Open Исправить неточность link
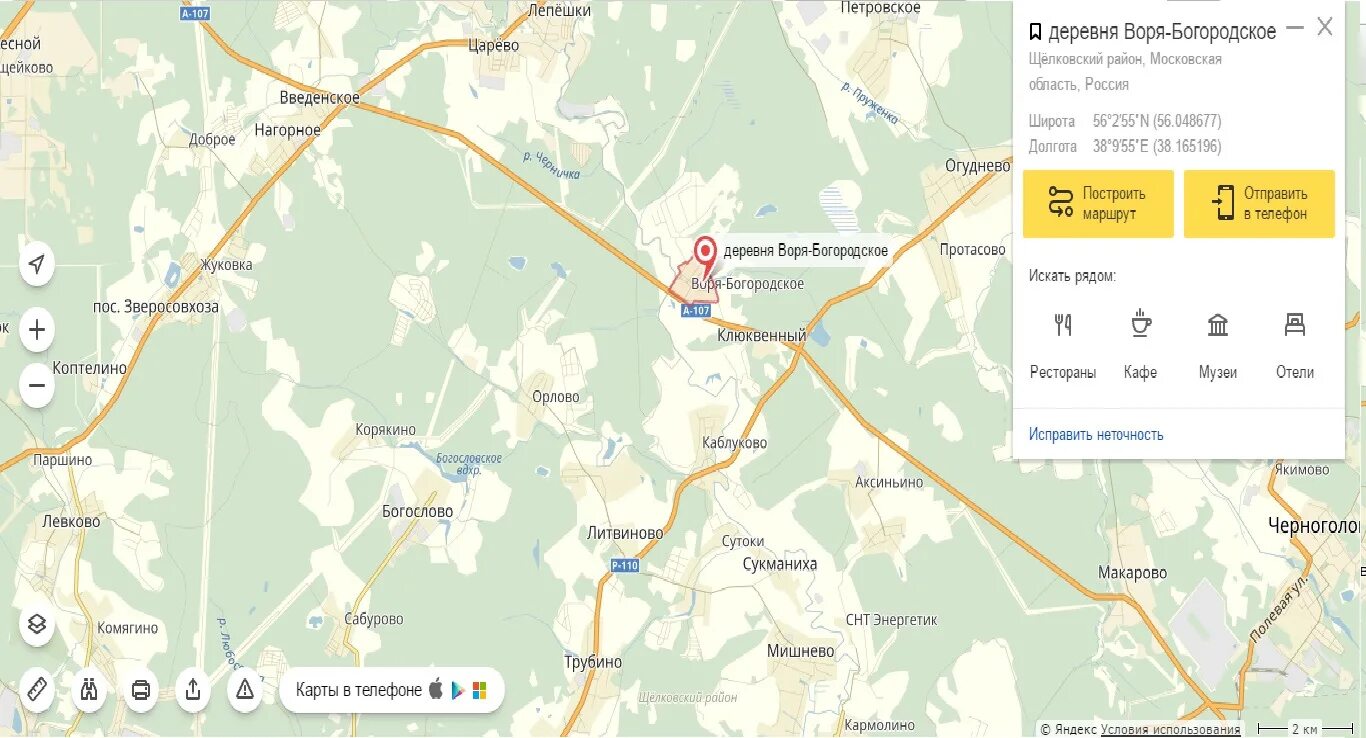 (x=1096, y=434)
